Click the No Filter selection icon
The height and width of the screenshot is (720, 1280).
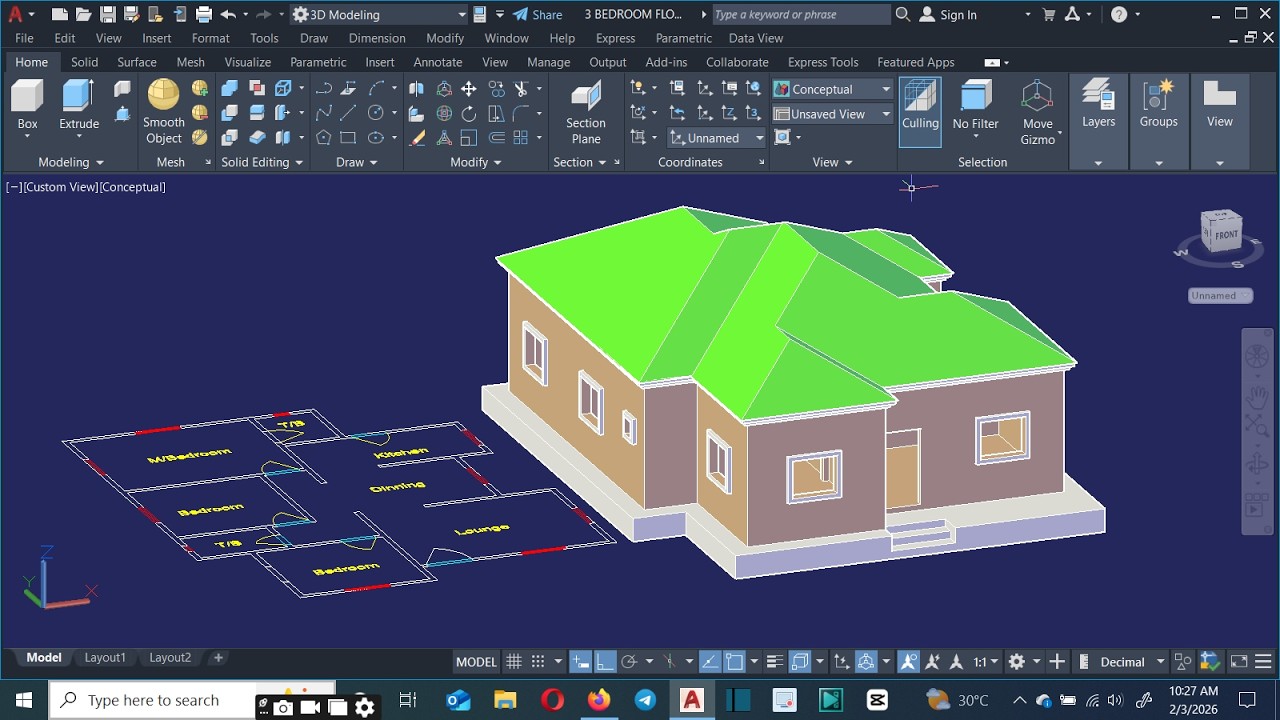[975, 106]
